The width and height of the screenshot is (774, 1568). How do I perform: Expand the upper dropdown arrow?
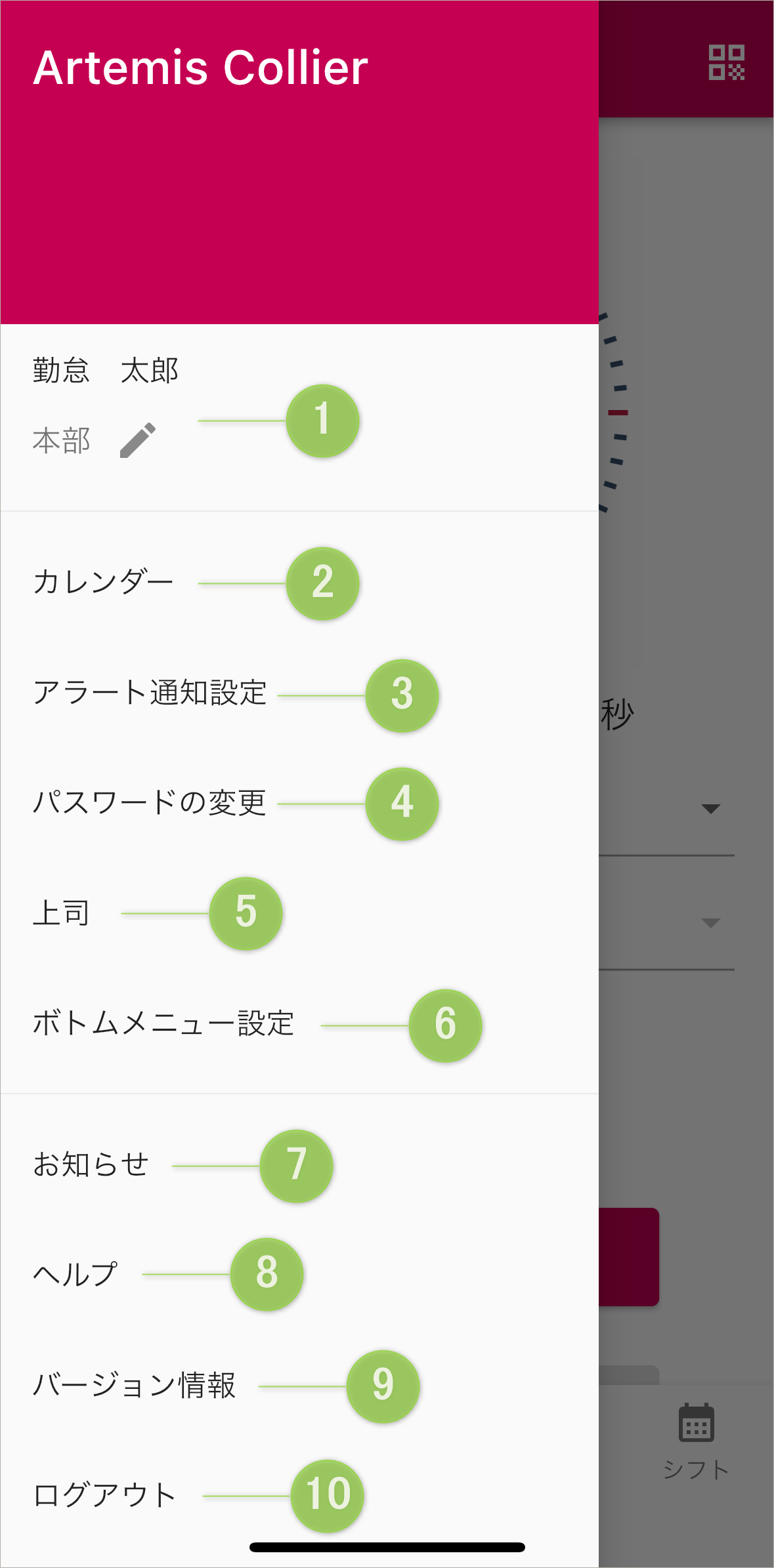pos(710,808)
